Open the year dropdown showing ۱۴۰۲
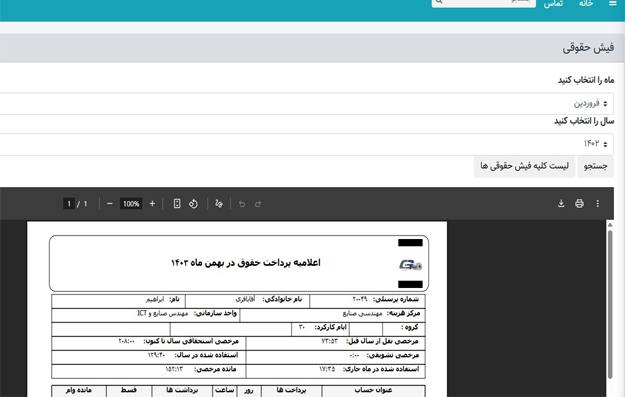 (307, 144)
